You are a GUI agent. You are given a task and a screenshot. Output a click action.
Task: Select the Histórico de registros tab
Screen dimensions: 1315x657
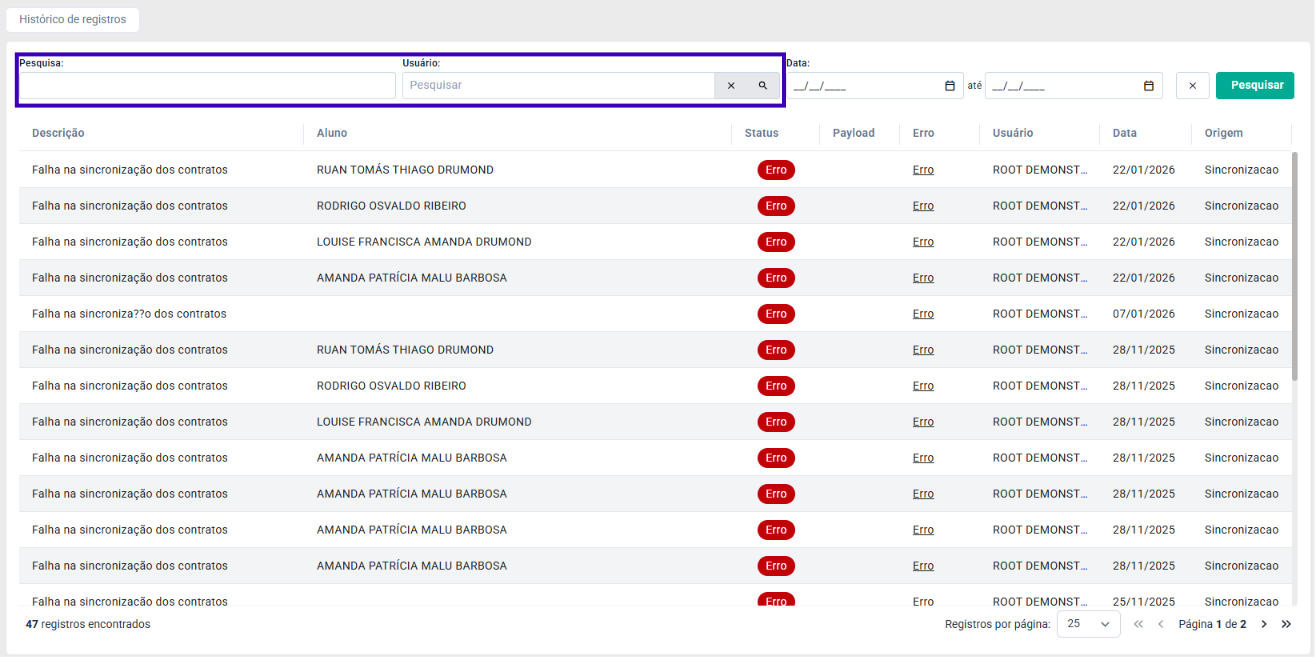click(73, 19)
